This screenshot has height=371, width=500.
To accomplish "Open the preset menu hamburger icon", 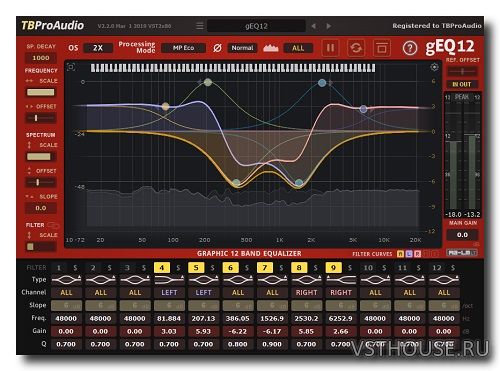I will click(199, 26).
